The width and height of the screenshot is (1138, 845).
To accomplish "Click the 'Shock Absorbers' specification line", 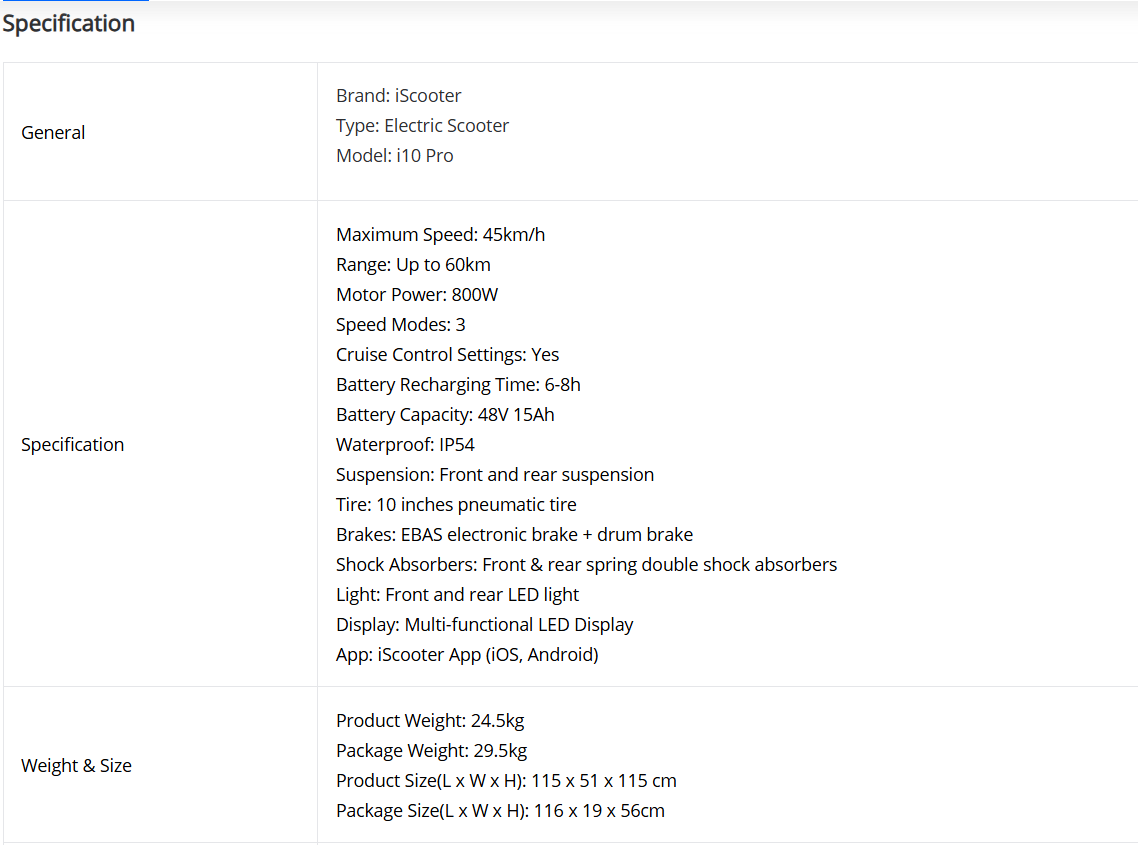I will 586,564.
